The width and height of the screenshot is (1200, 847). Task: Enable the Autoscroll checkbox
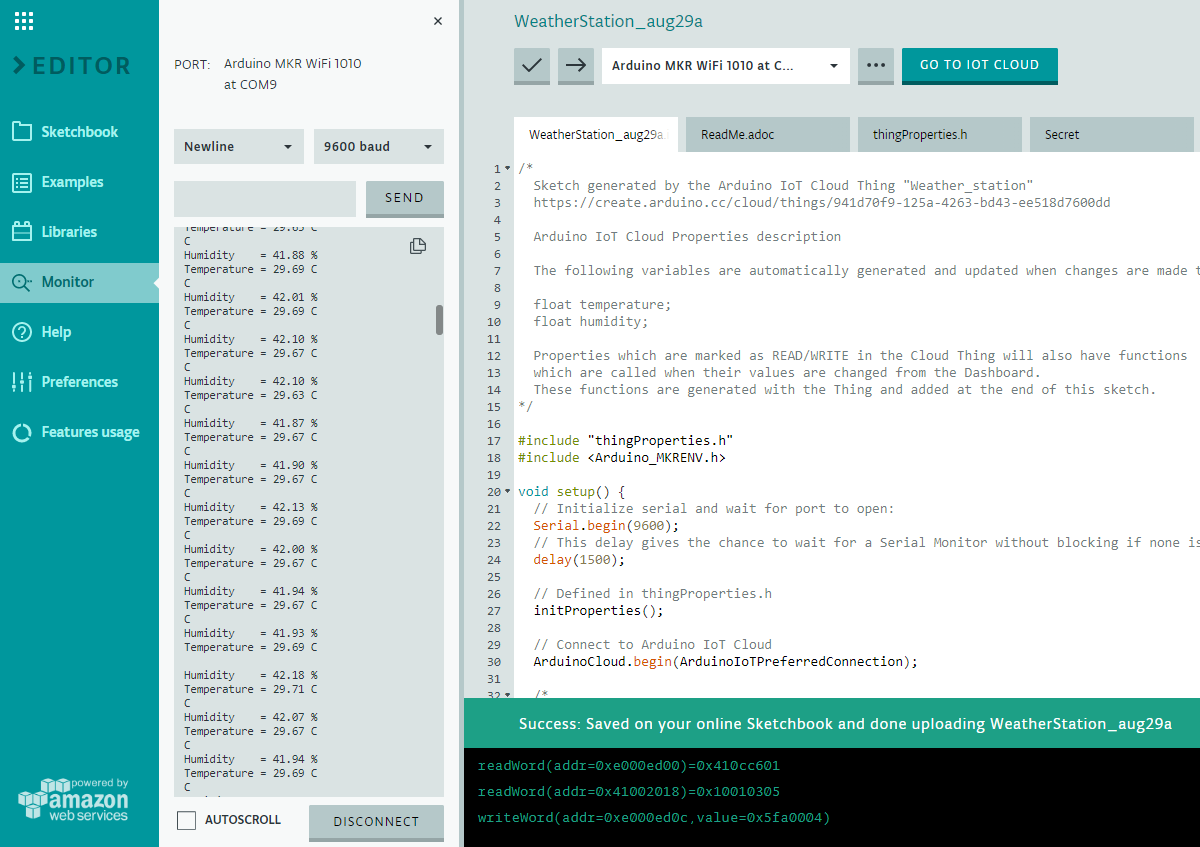pos(186,820)
